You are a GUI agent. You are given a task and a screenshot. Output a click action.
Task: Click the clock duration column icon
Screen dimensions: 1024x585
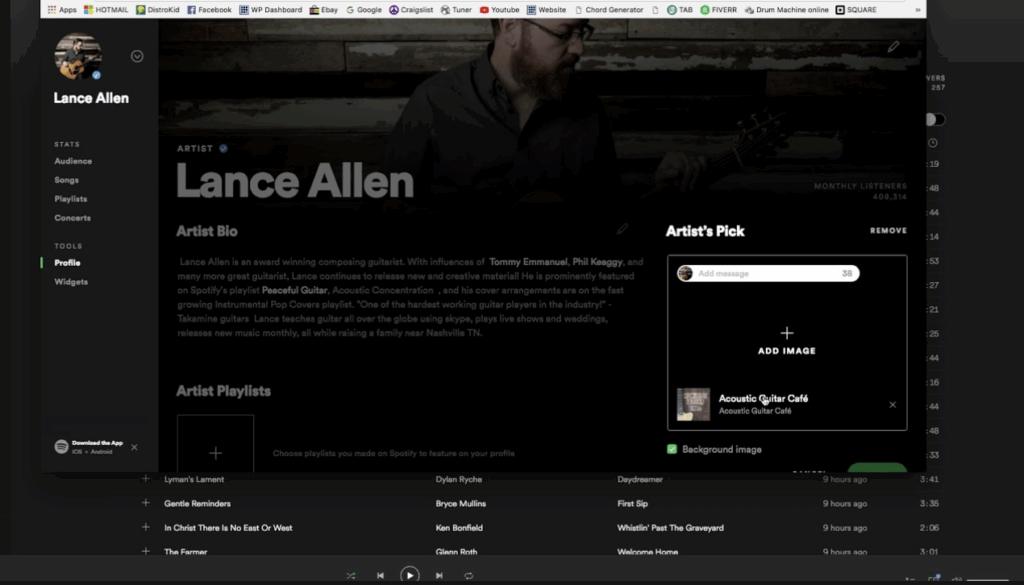[x=933, y=143]
